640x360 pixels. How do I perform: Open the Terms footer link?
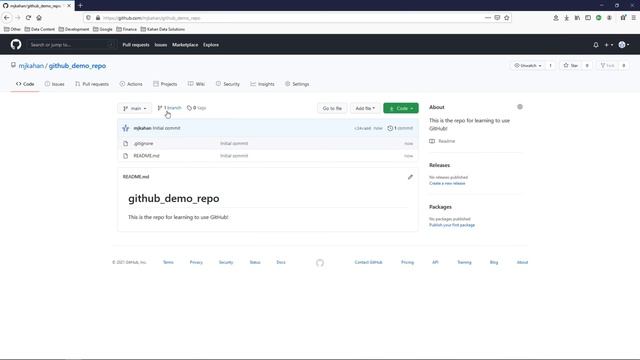[x=168, y=262]
